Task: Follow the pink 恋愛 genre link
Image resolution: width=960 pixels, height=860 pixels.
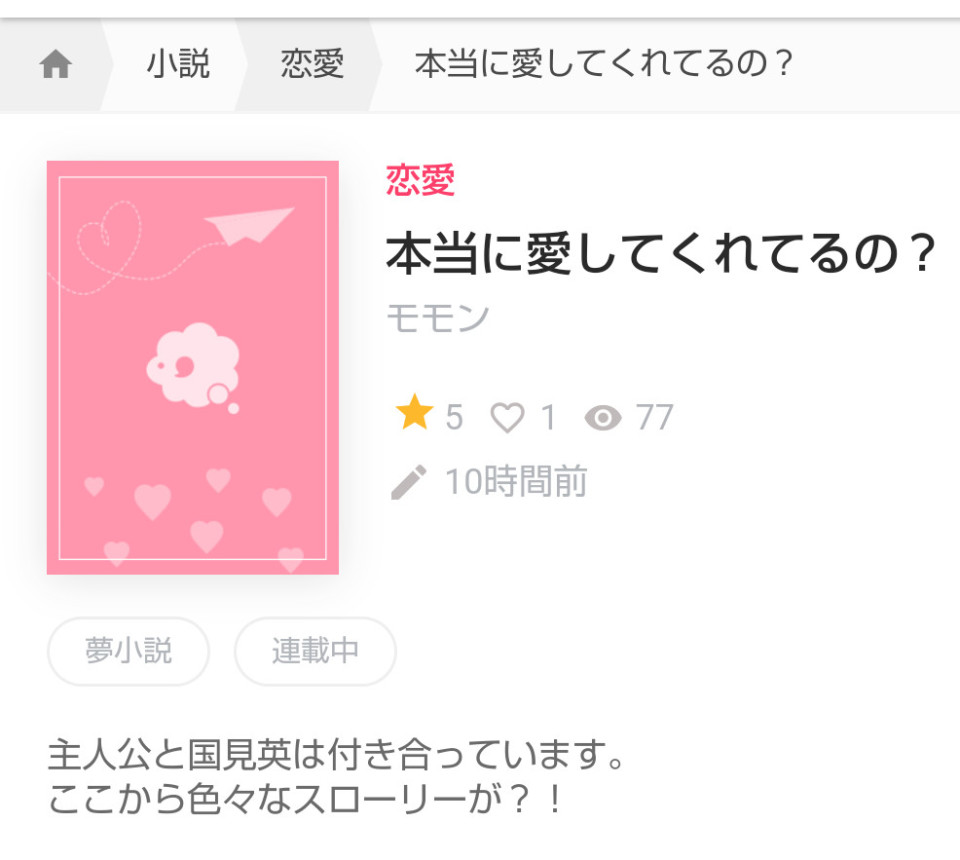Action: tap(420, 180)
